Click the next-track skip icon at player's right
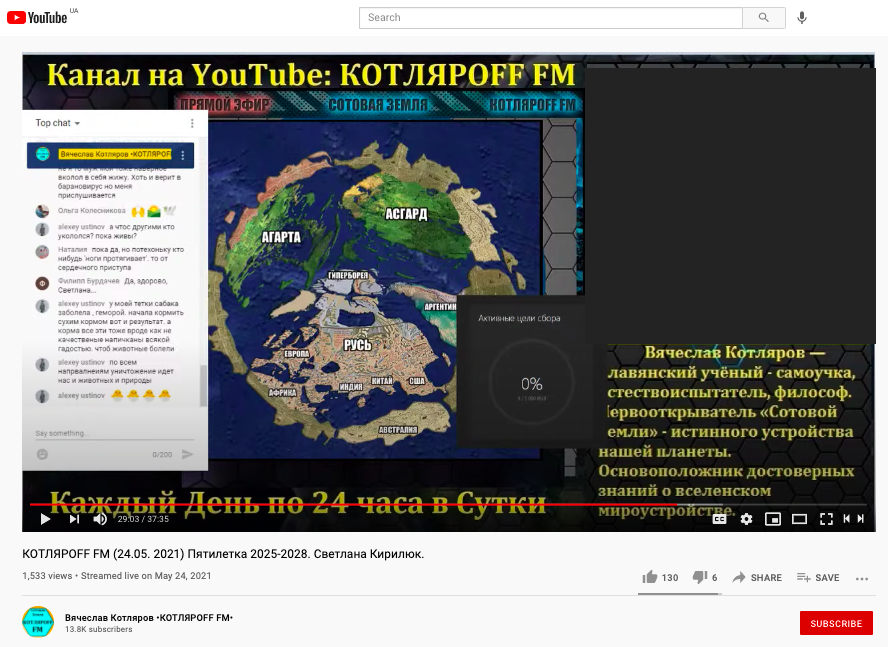 tap(861, 518)
